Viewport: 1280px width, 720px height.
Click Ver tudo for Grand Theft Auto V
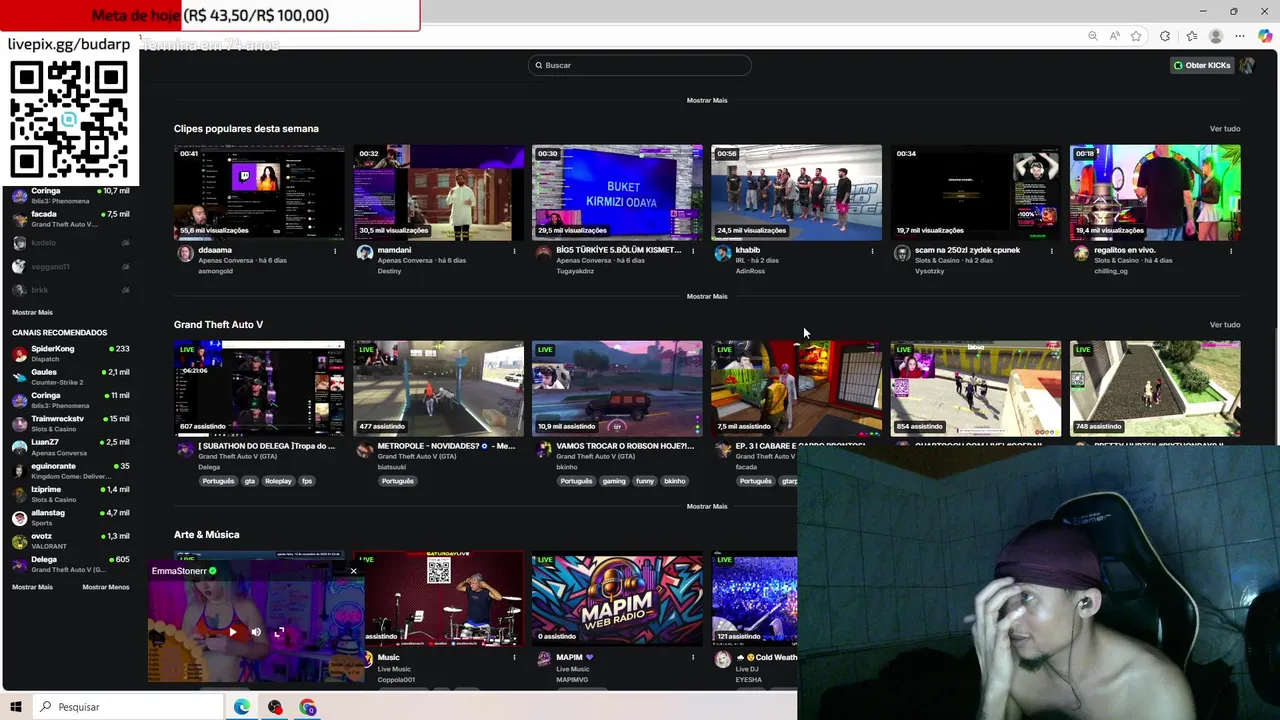coord(1225,325)
